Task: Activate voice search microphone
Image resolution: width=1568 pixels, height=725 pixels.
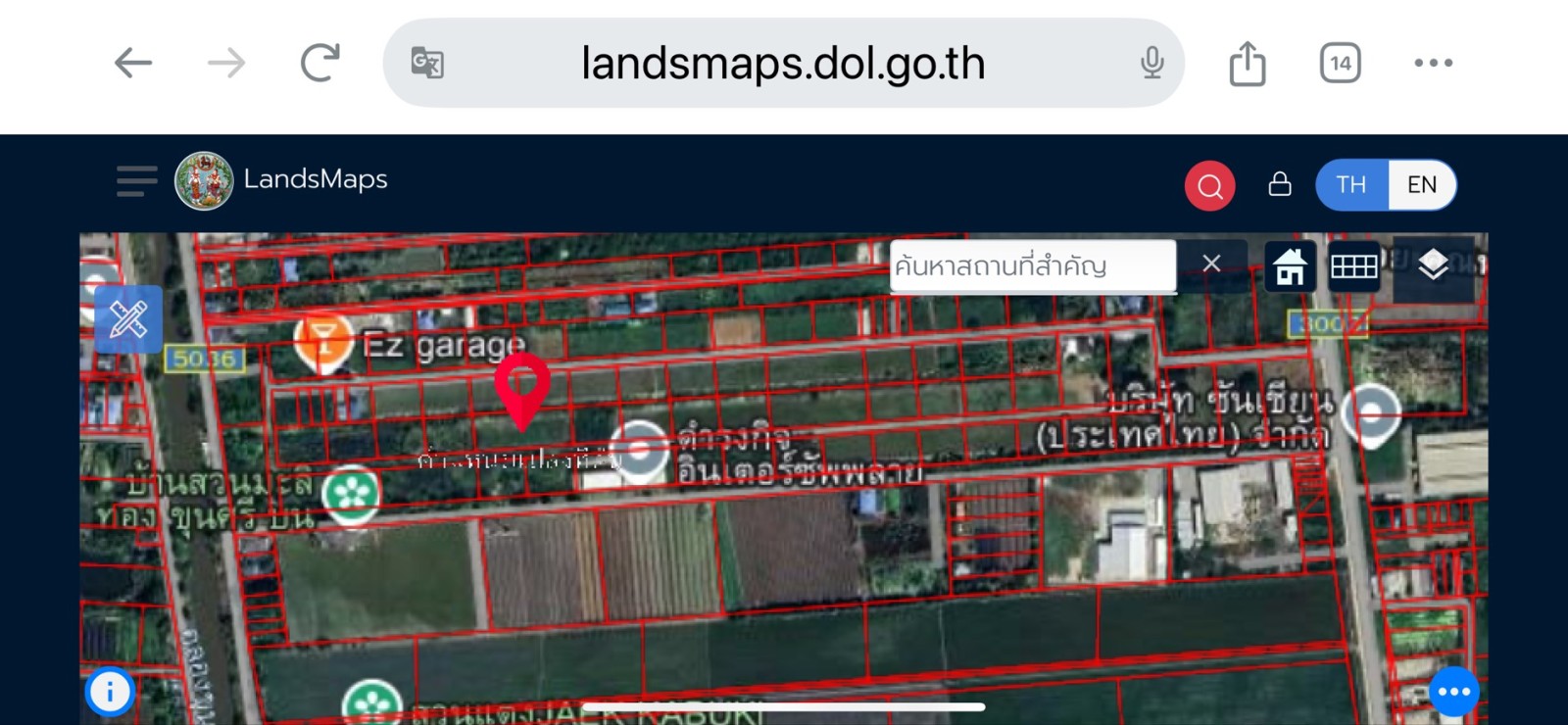Action: [x=1152, y=64]
